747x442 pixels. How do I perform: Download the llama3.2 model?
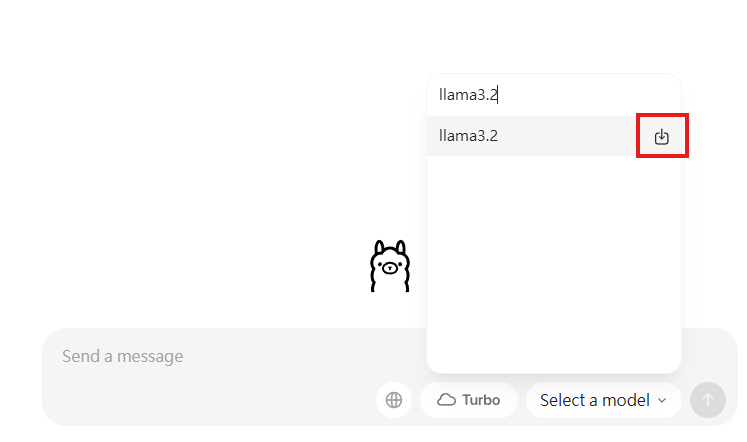pos(661,137)
